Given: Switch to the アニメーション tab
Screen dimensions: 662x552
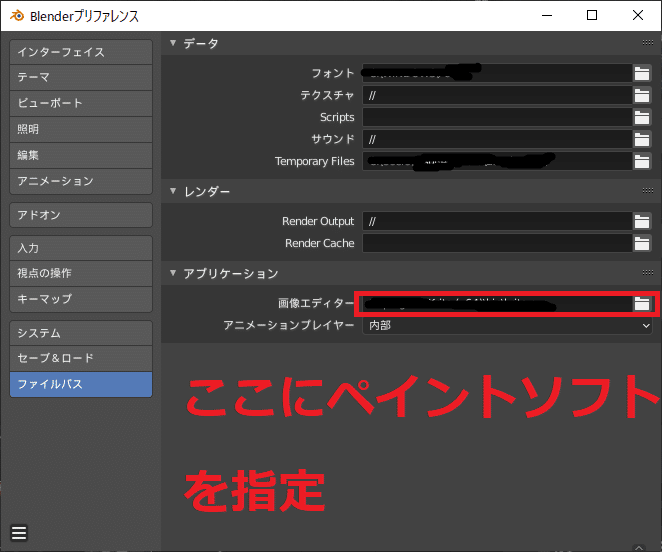Looking at the screenshot, I should click(81, 181).
